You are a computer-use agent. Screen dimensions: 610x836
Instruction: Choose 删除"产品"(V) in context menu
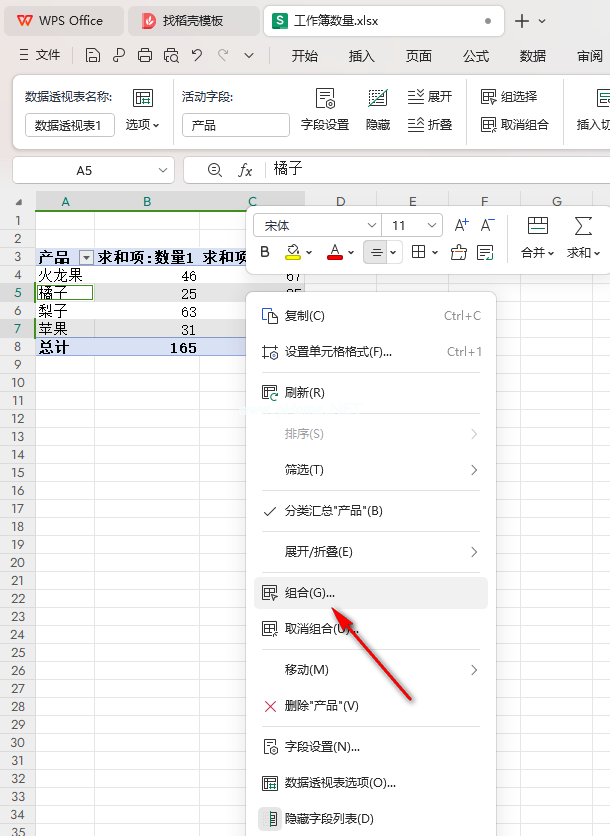[371, 706]
